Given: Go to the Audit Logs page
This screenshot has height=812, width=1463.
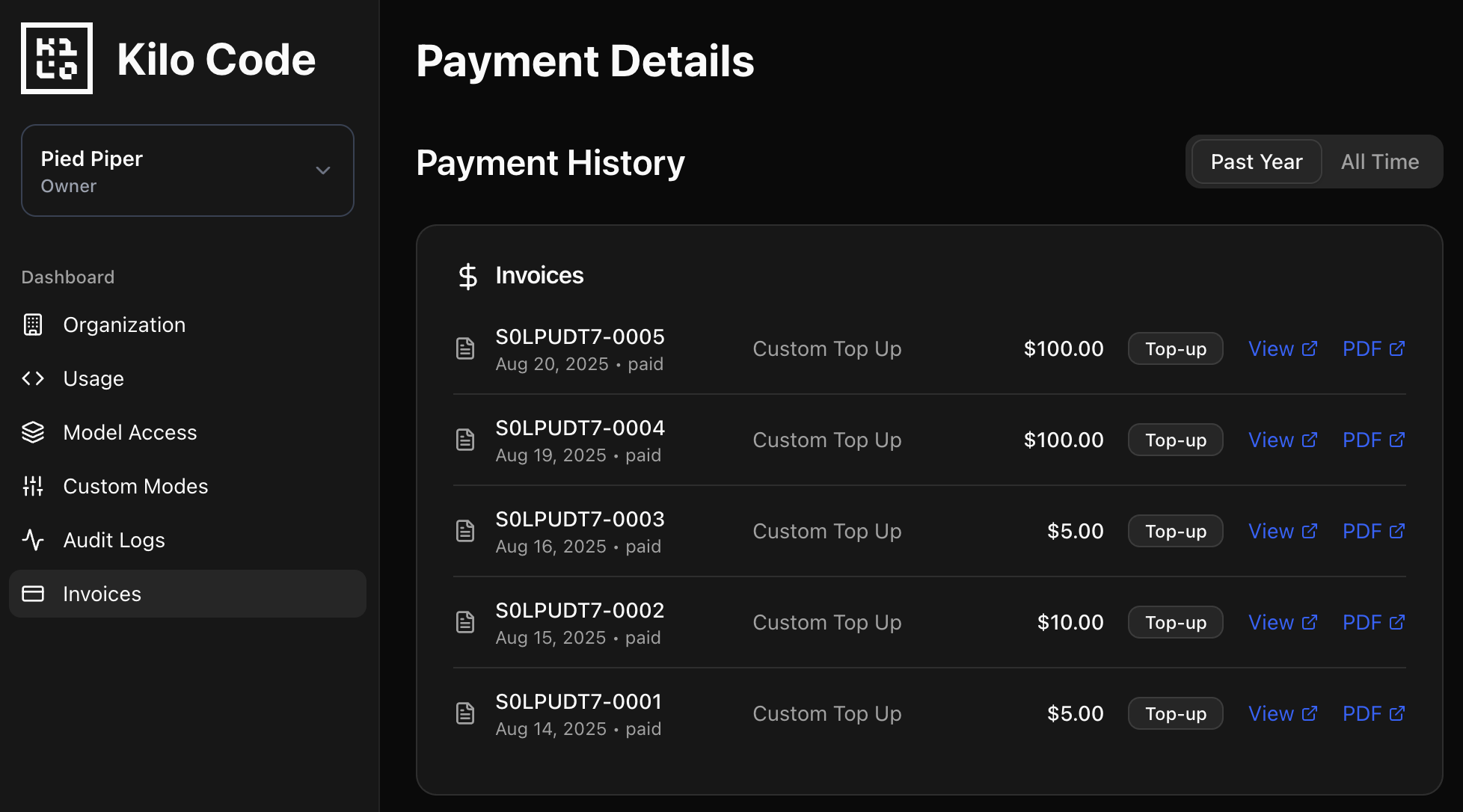Looking at the screenshot, I should [114, 540].
